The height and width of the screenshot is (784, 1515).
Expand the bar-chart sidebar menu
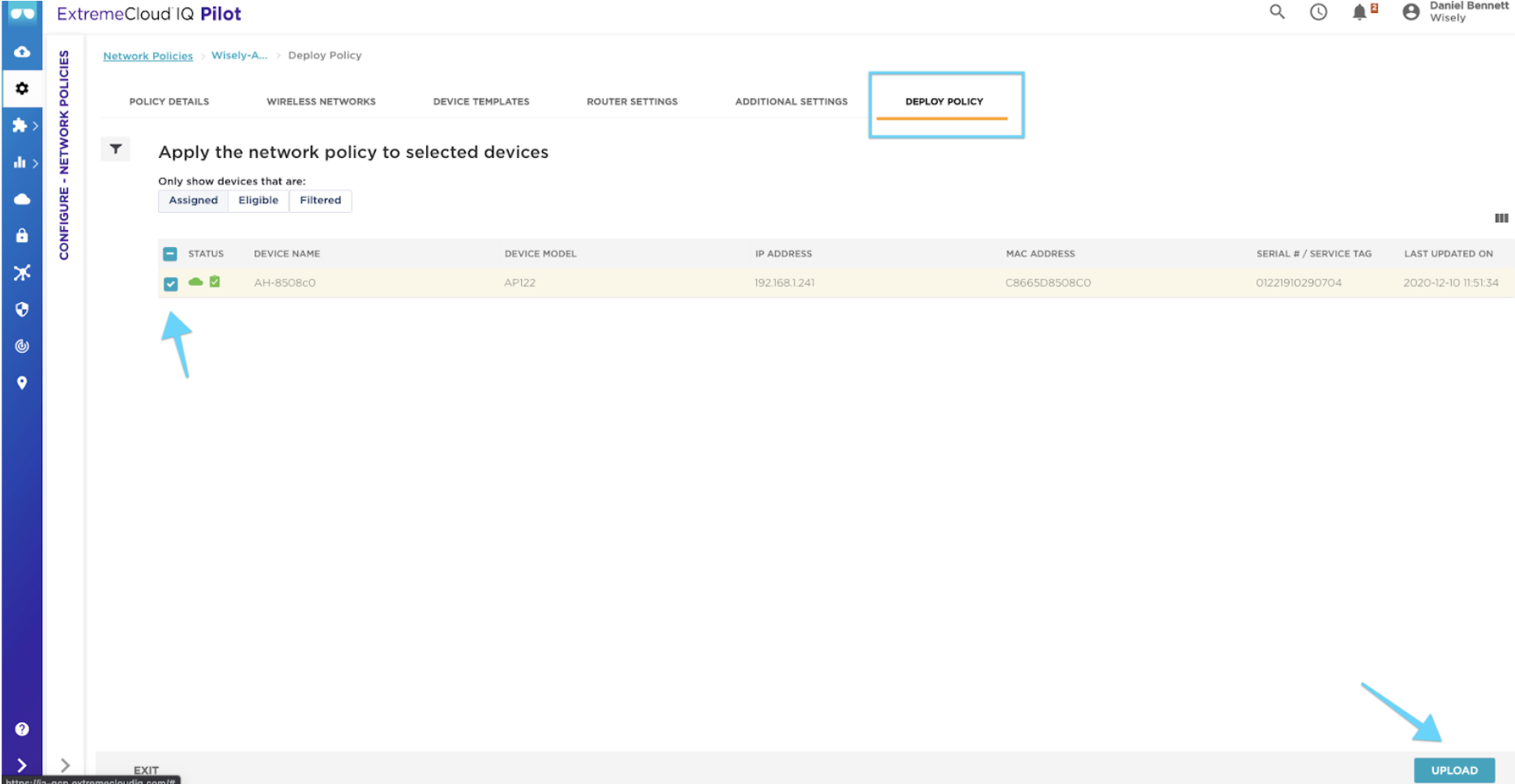click(24, 163)
